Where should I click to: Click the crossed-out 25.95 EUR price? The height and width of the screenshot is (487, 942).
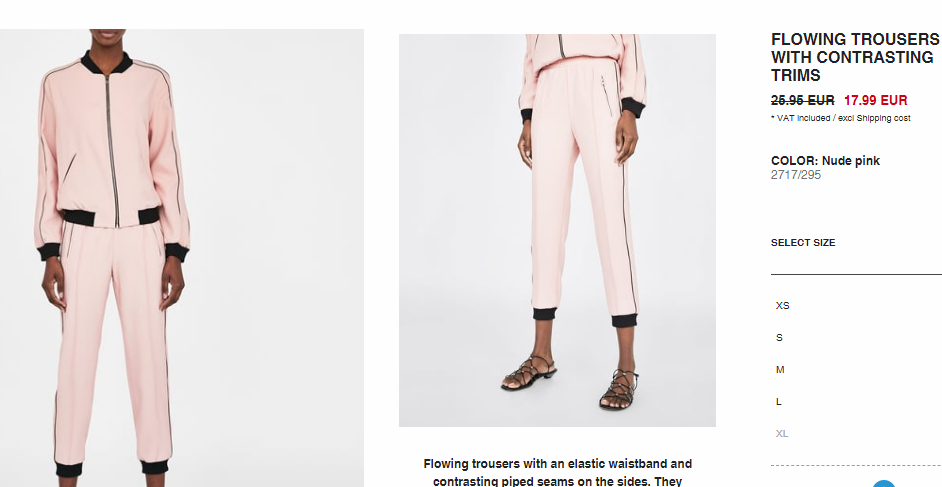tap(803, 100)
